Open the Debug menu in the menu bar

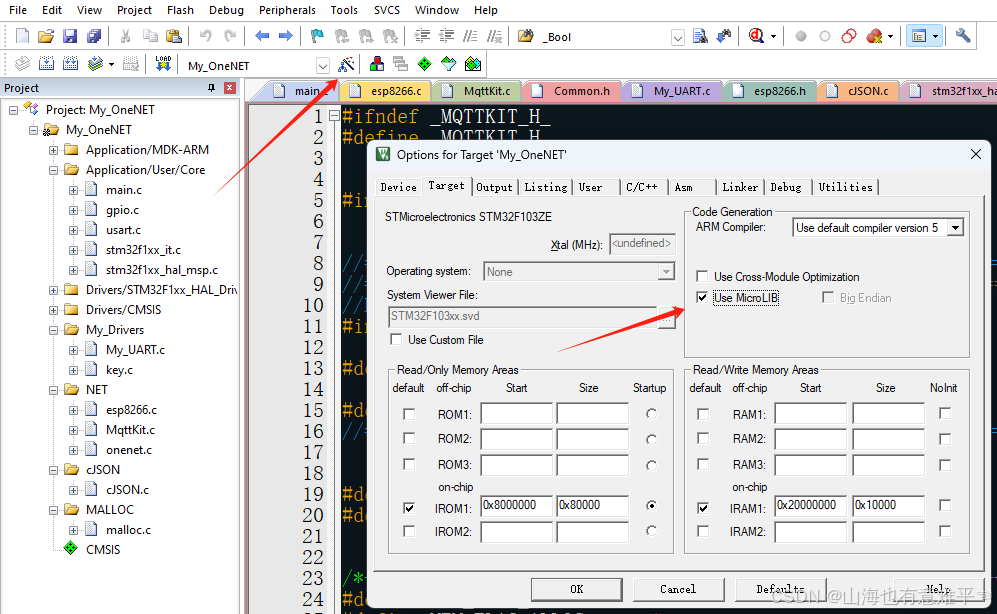[x=226, y=10]
